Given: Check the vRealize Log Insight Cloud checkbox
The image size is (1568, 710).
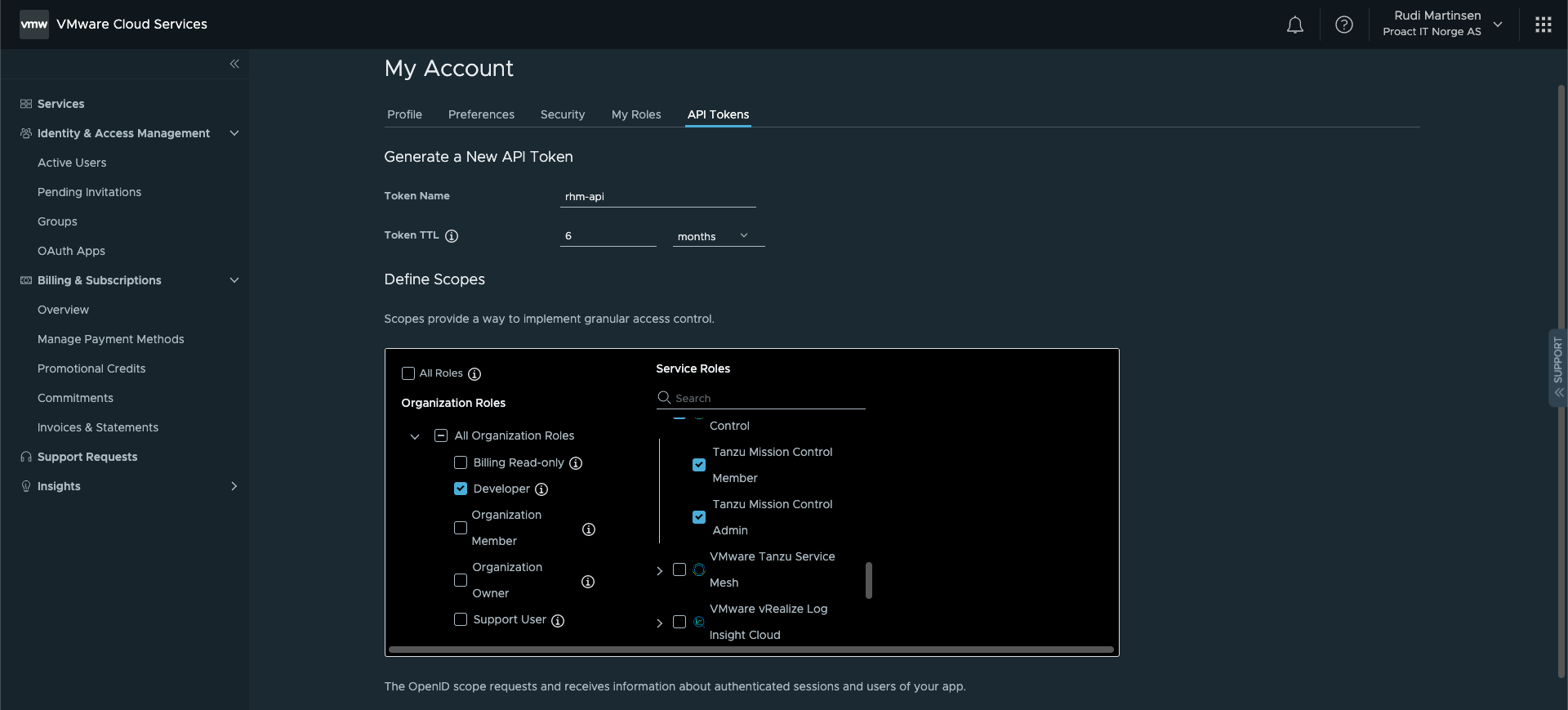Looking at the screenshot, I should click(679, 622).
